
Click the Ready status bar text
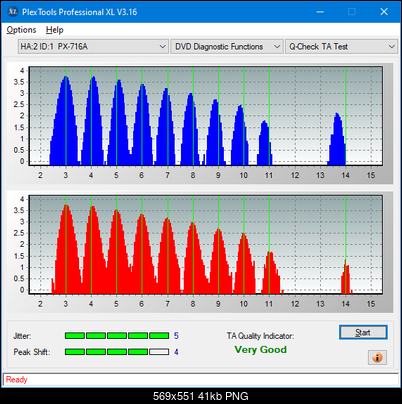[16, 379]
